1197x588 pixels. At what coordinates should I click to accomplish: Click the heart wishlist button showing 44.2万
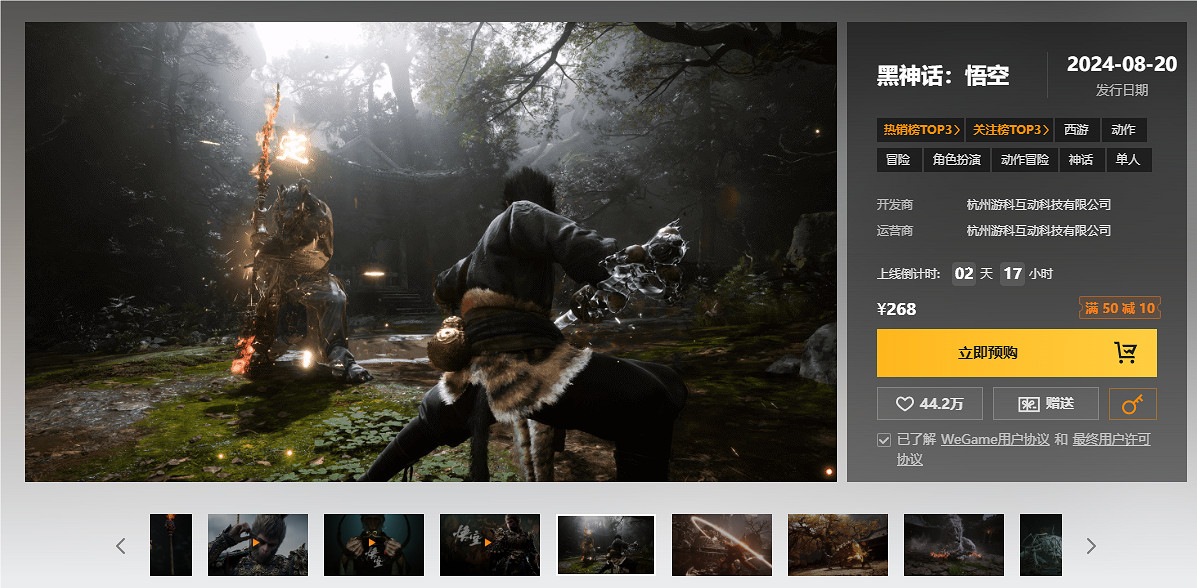point(929,404)
